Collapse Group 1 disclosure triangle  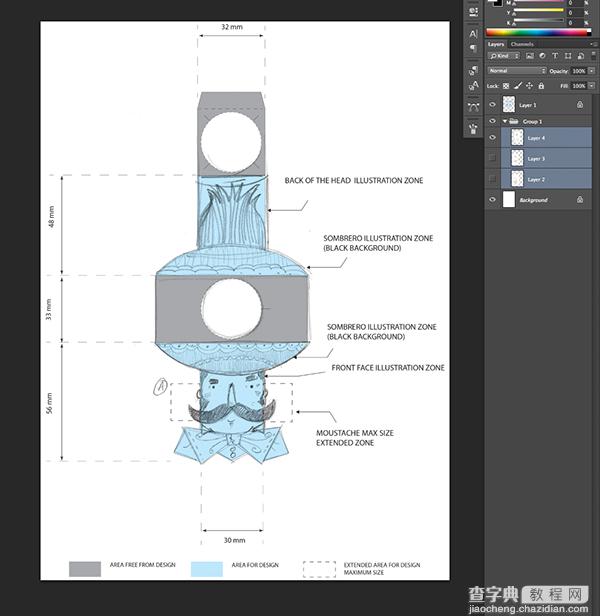point(505,121)
